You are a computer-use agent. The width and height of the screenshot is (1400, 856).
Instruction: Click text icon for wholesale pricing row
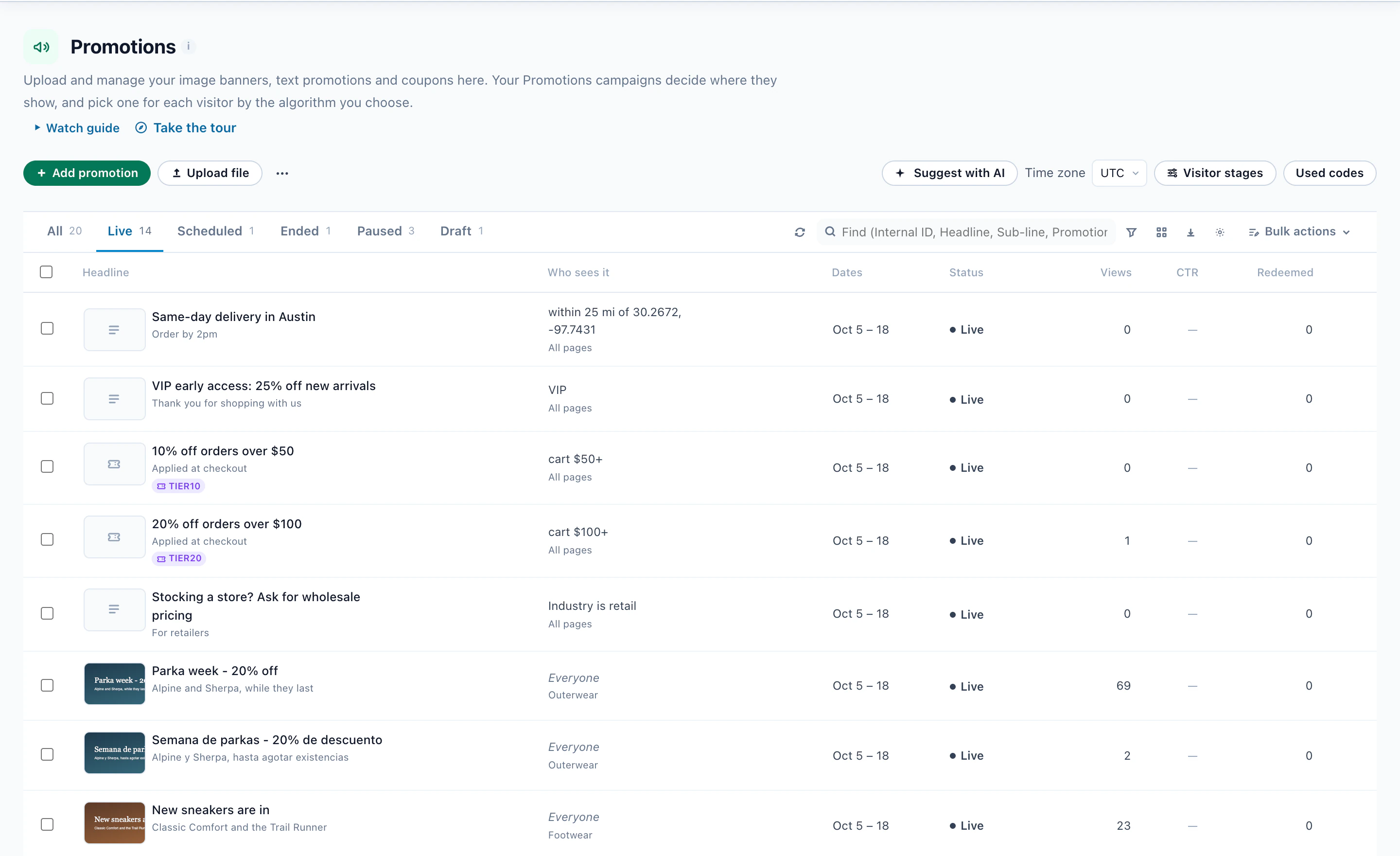point(114,610)
